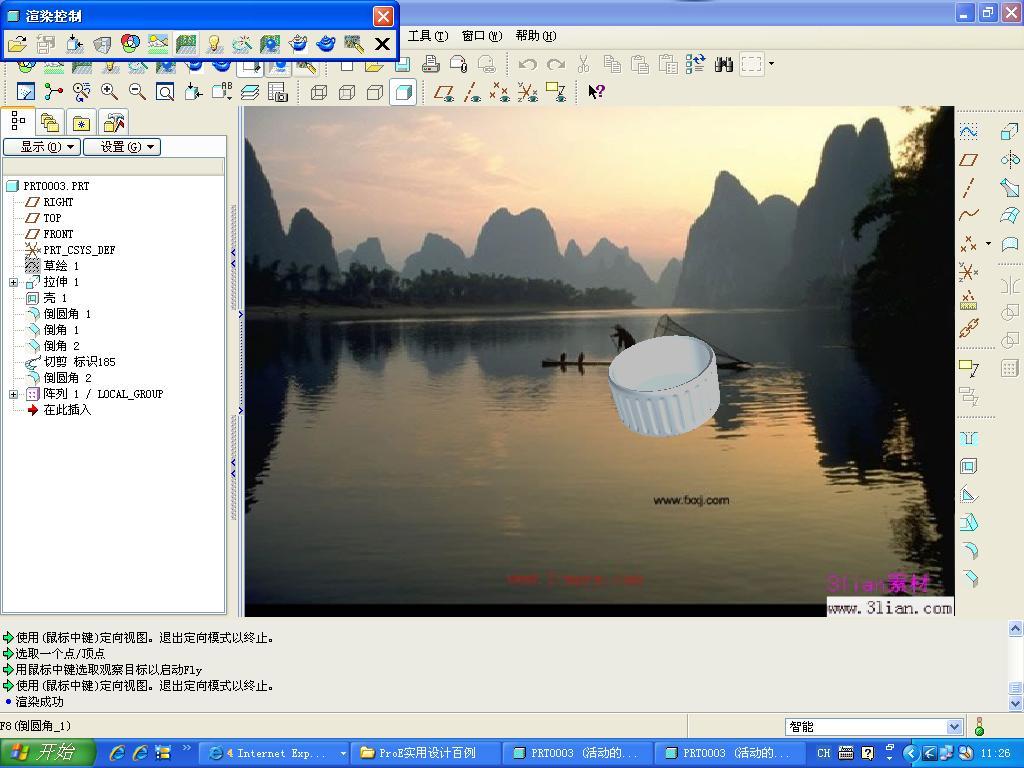Expand the 阵列 1 / LOCAL_GROUP node
The height and width of the screenshot is (768, 1024).
(13, 394)
